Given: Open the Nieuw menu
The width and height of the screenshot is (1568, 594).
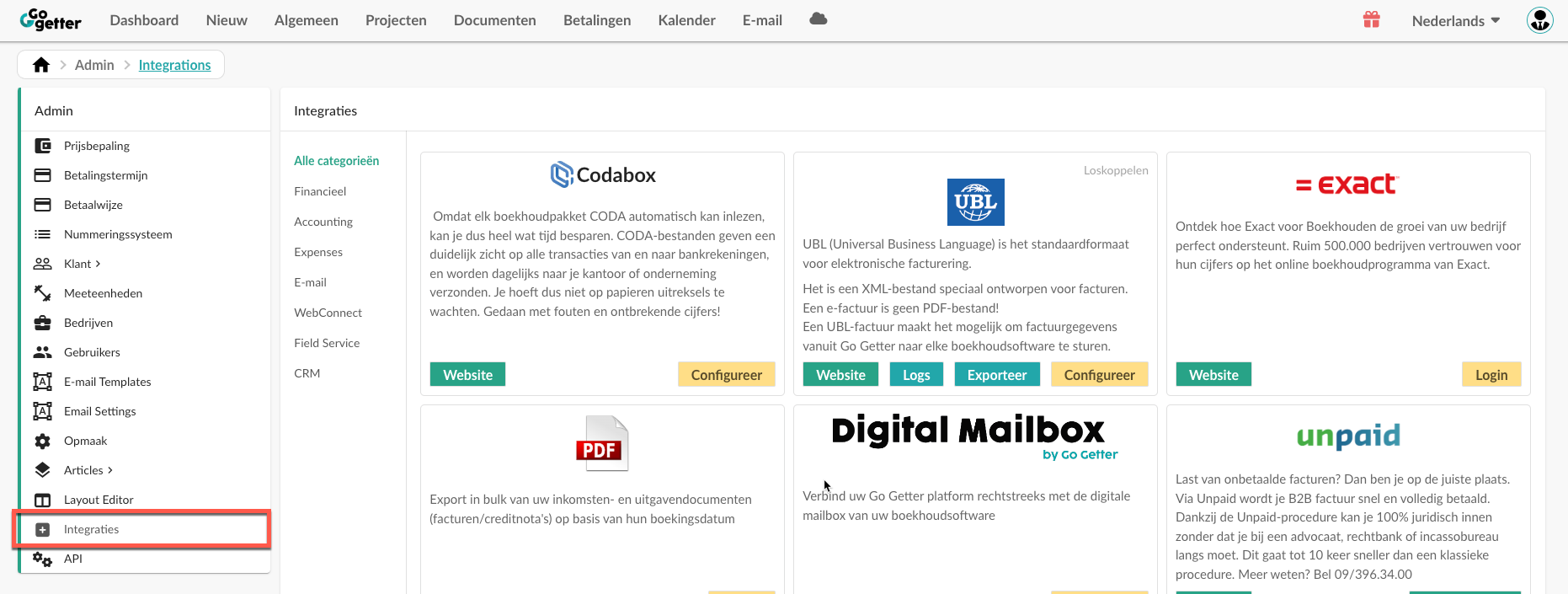Looking at the screenshot, I should tap(227, 20).
